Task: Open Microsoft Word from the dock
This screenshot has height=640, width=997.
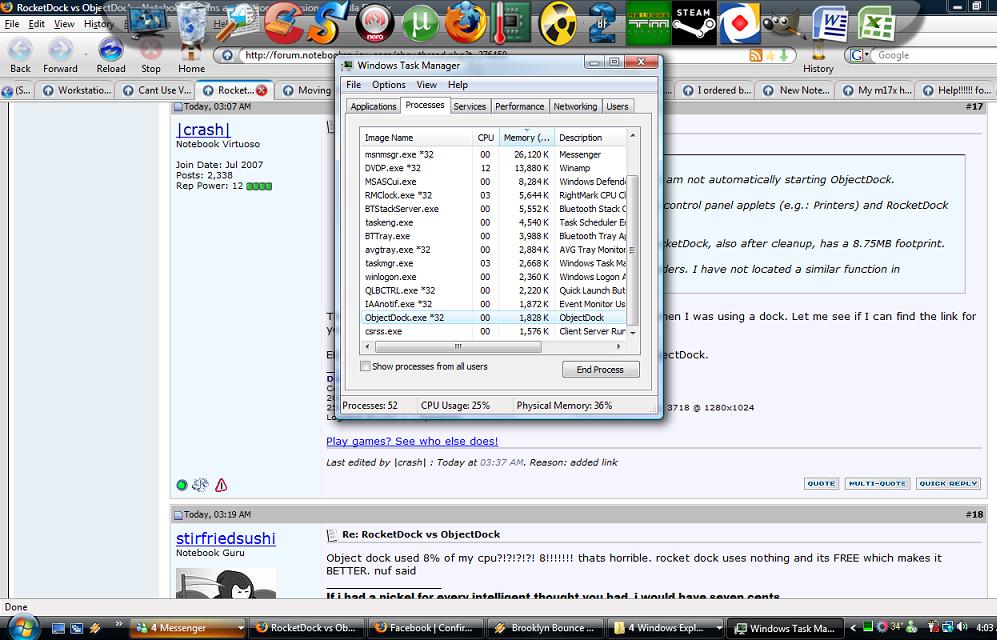Action: 830,24
